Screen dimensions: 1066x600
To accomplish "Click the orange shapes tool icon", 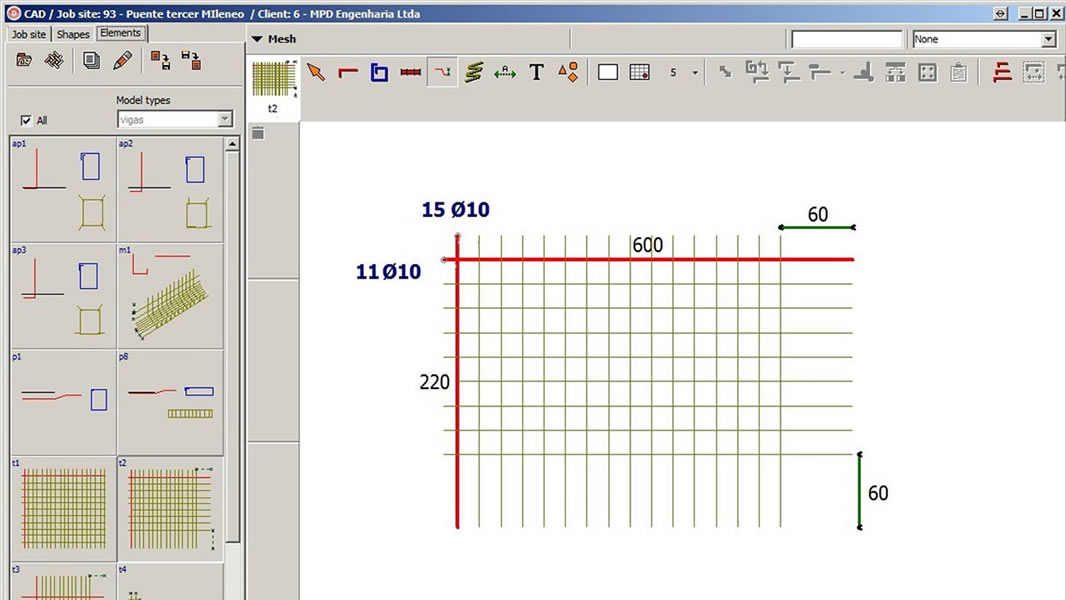I will point(568,72).
